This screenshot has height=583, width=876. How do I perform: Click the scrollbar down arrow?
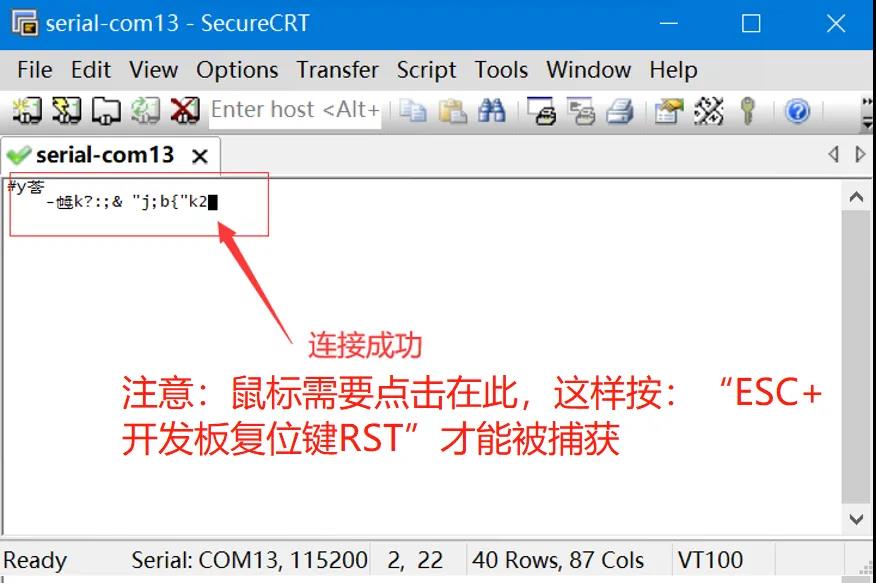tap(856, 519)
